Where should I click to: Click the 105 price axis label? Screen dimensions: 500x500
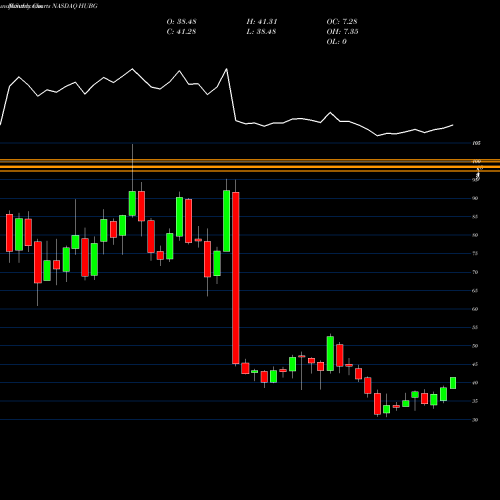click(476, 143)
